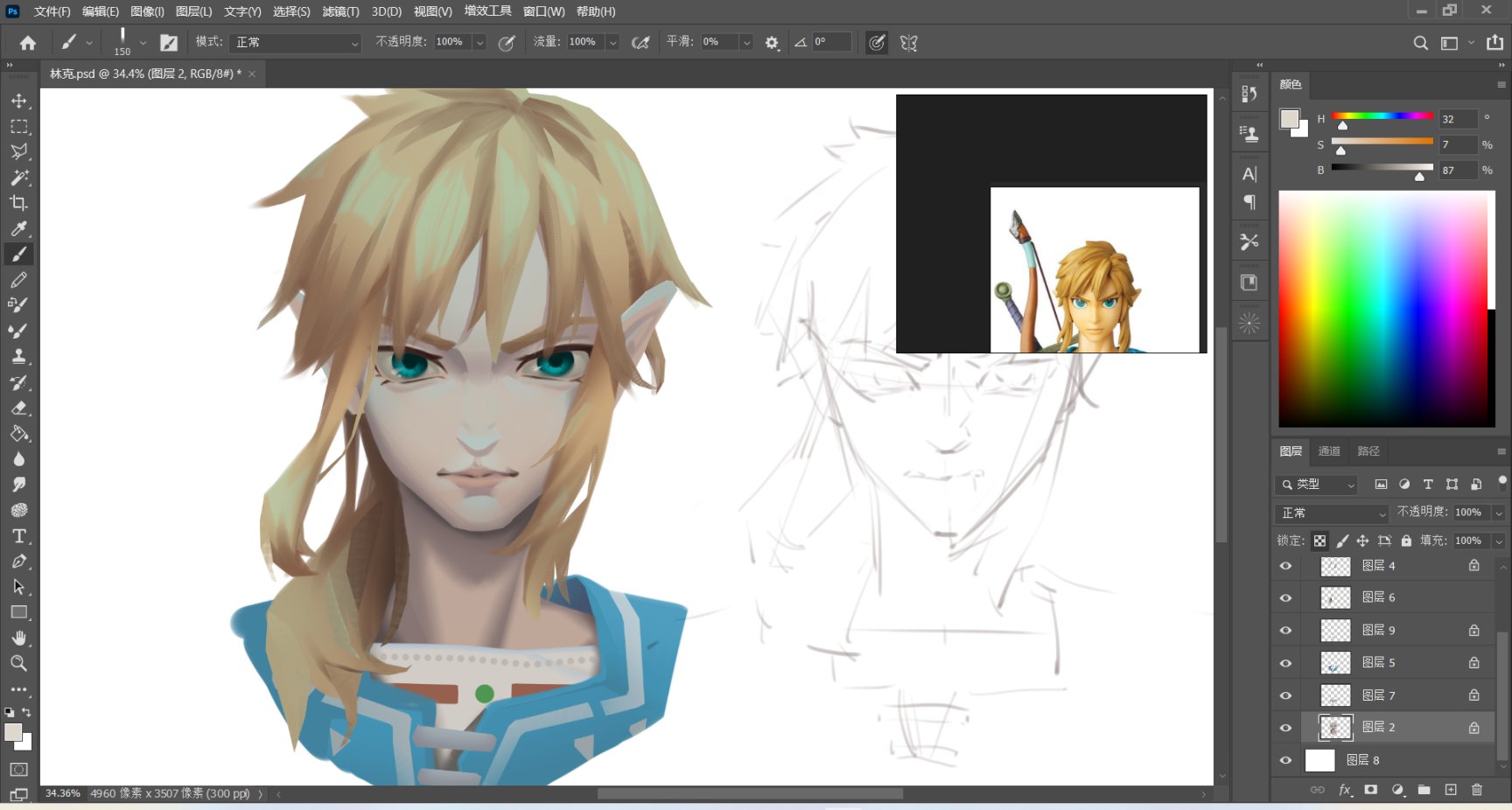Open layer opacity dropdown arrow
This screenshot has height=810, width=1512.
1499,513
